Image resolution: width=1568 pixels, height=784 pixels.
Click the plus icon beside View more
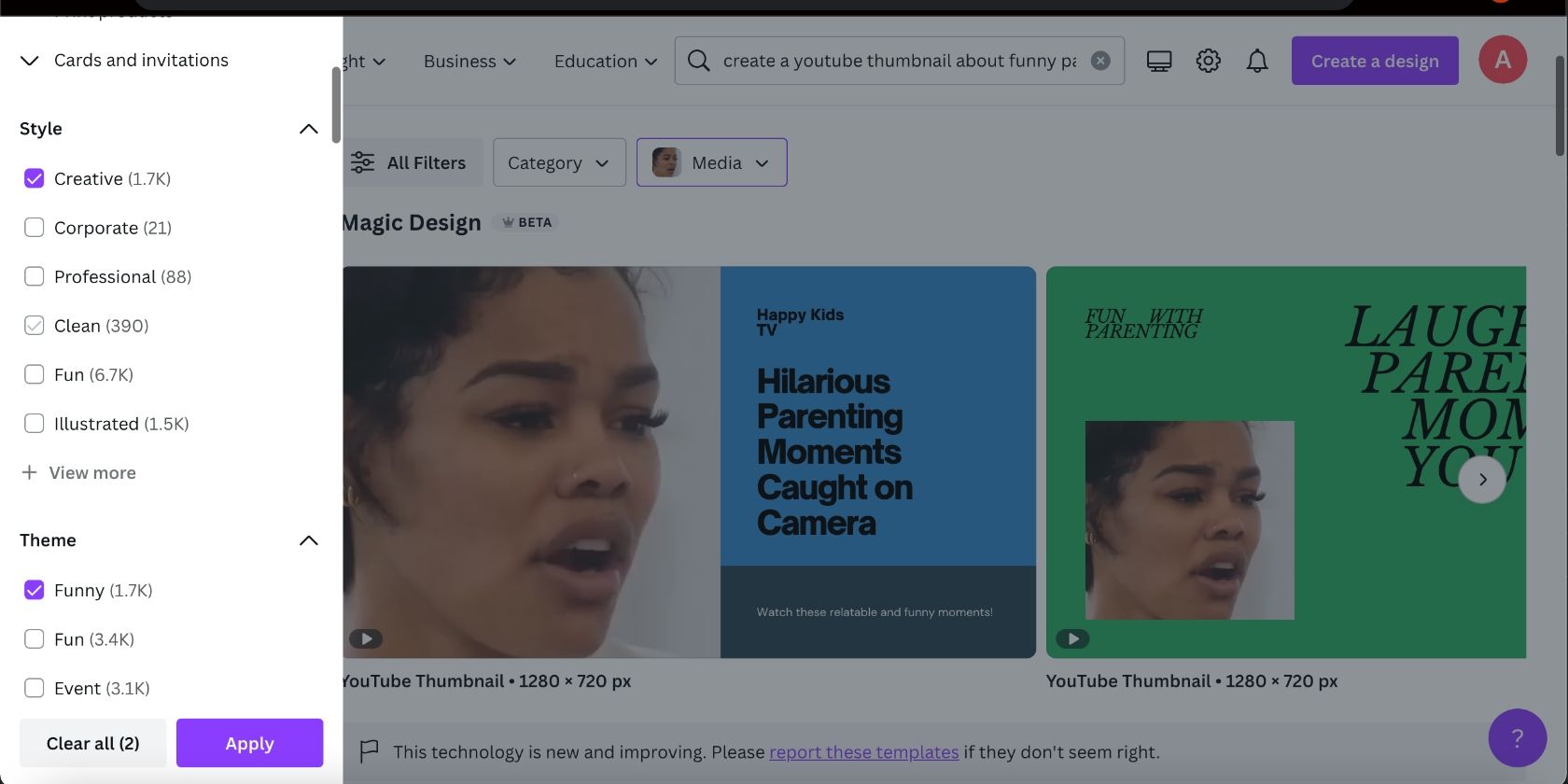30,472
